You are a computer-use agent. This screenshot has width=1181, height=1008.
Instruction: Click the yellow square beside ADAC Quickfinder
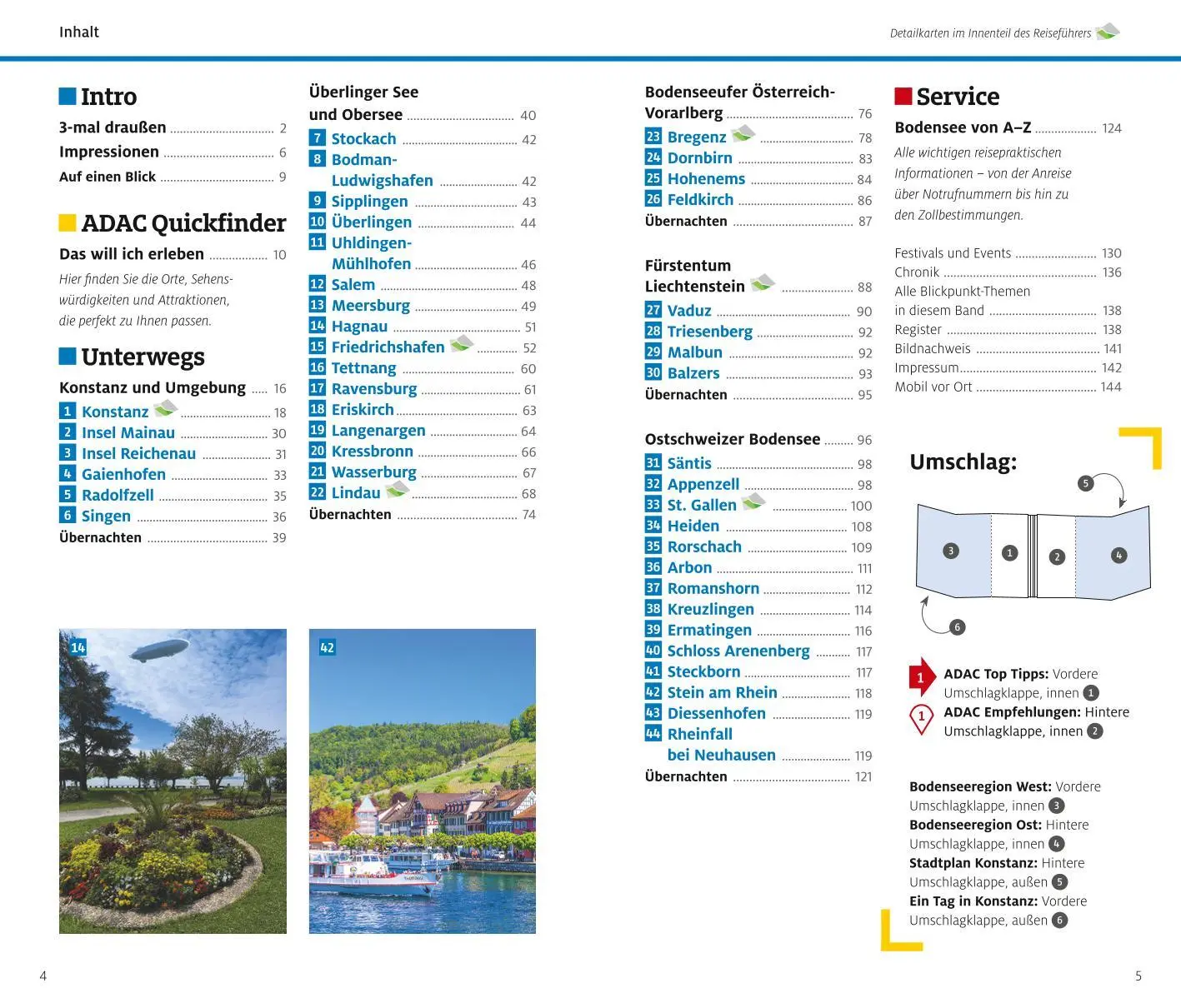pos(68,223)
